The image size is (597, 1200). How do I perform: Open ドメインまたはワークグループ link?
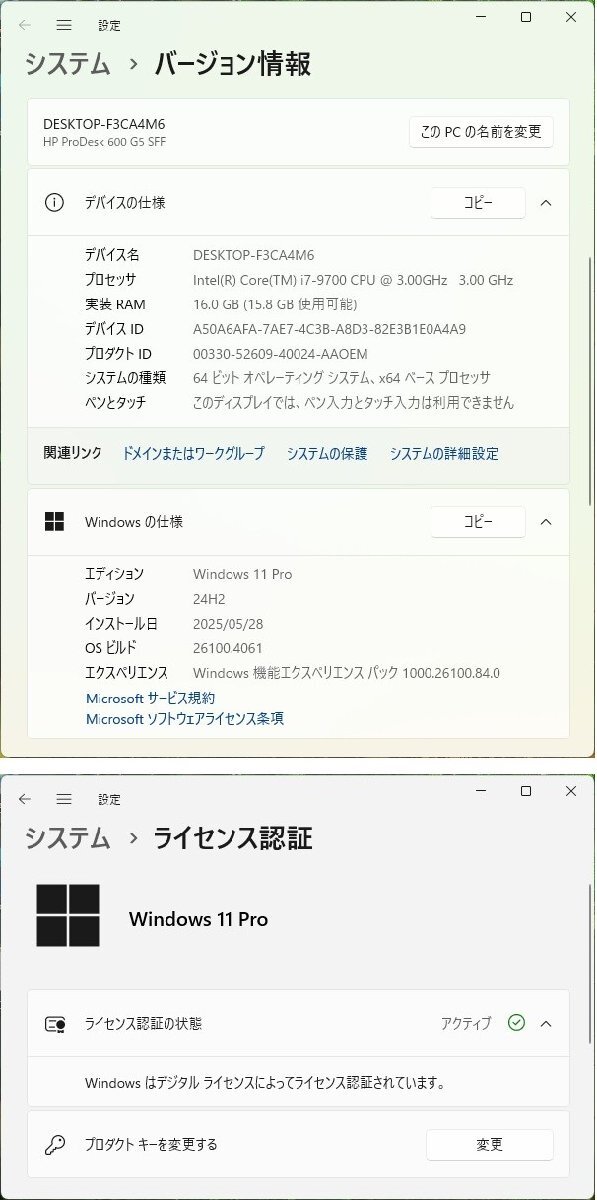(193, 453)
